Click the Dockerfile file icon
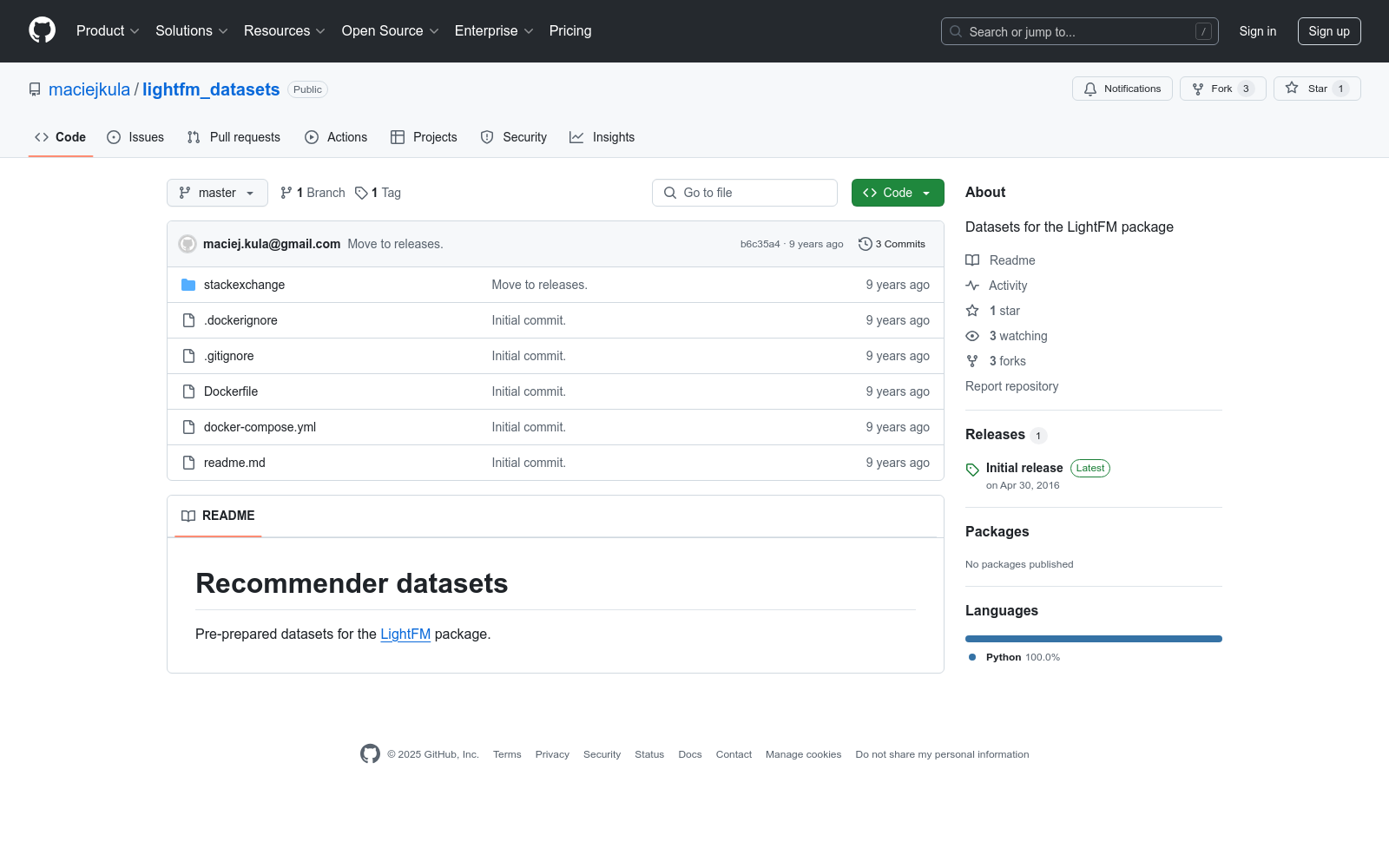This screenshot has width=1389, height=868. (188, 391)
